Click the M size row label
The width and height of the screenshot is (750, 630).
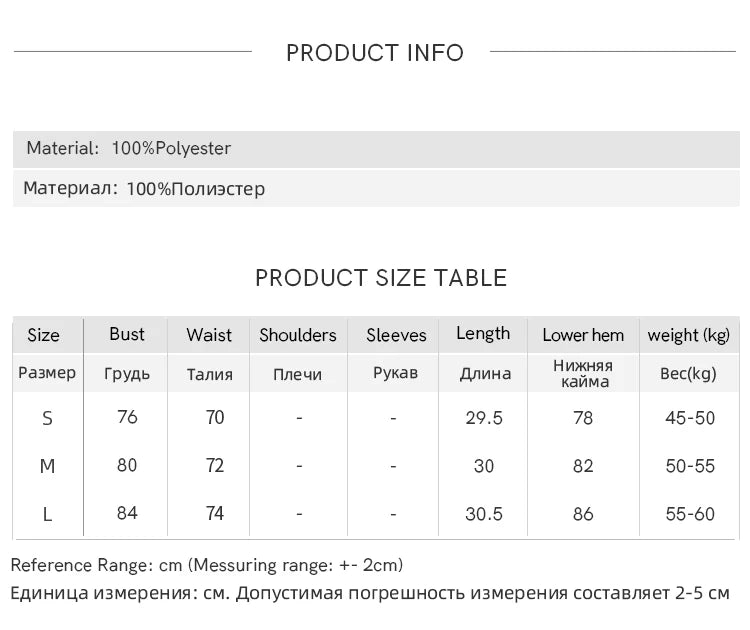[47, 466]
